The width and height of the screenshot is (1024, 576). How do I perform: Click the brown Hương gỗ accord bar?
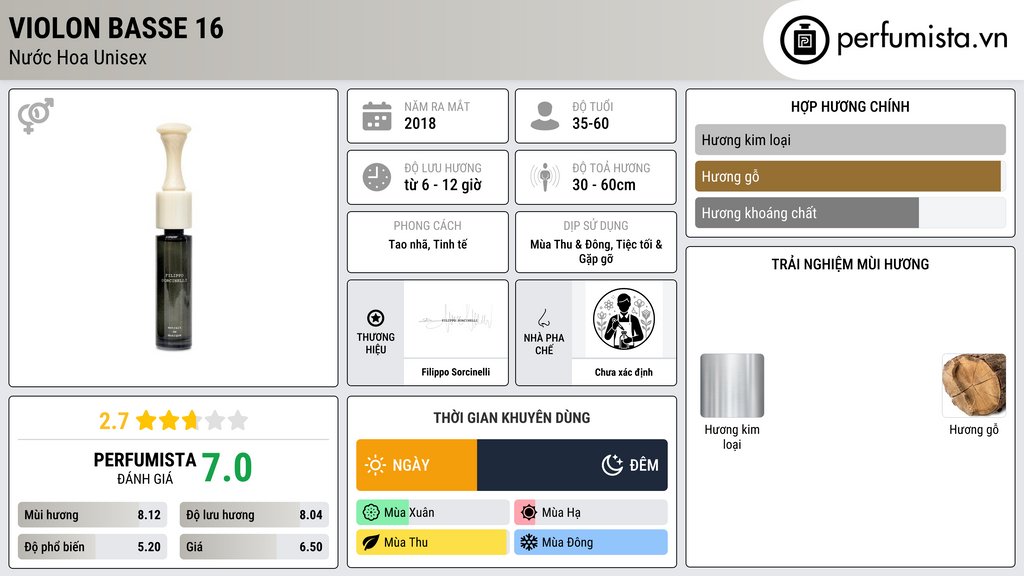coord(848,176)
